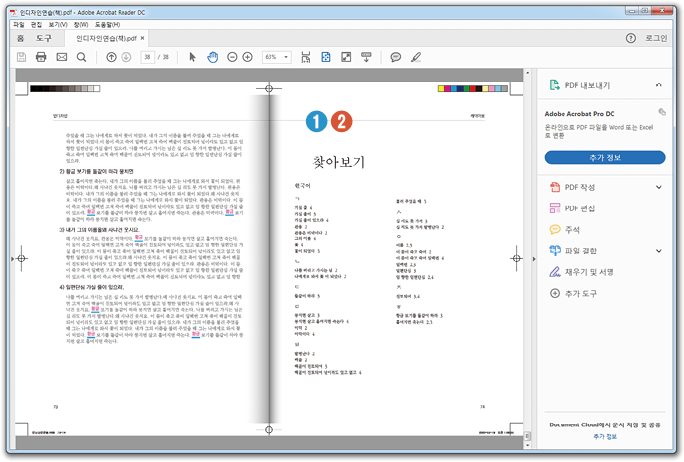This screenshot has height=462, width=684.
Task: Click the copy icon beside Adobe Acrobat Pro DC
Action: (662, 112)
